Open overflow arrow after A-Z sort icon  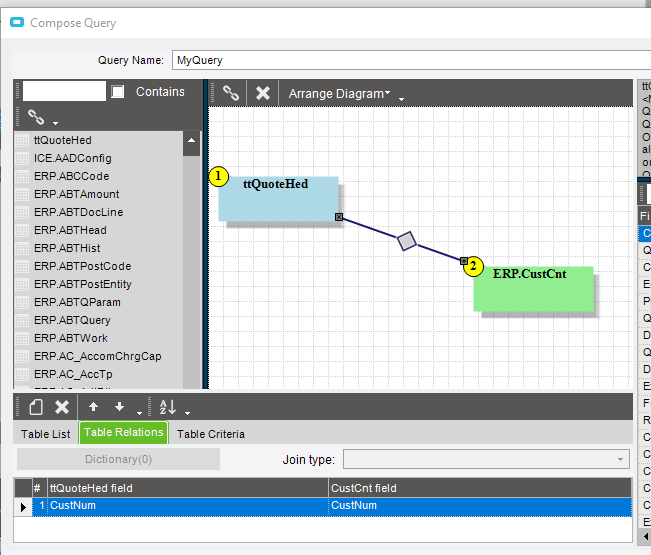187,413
